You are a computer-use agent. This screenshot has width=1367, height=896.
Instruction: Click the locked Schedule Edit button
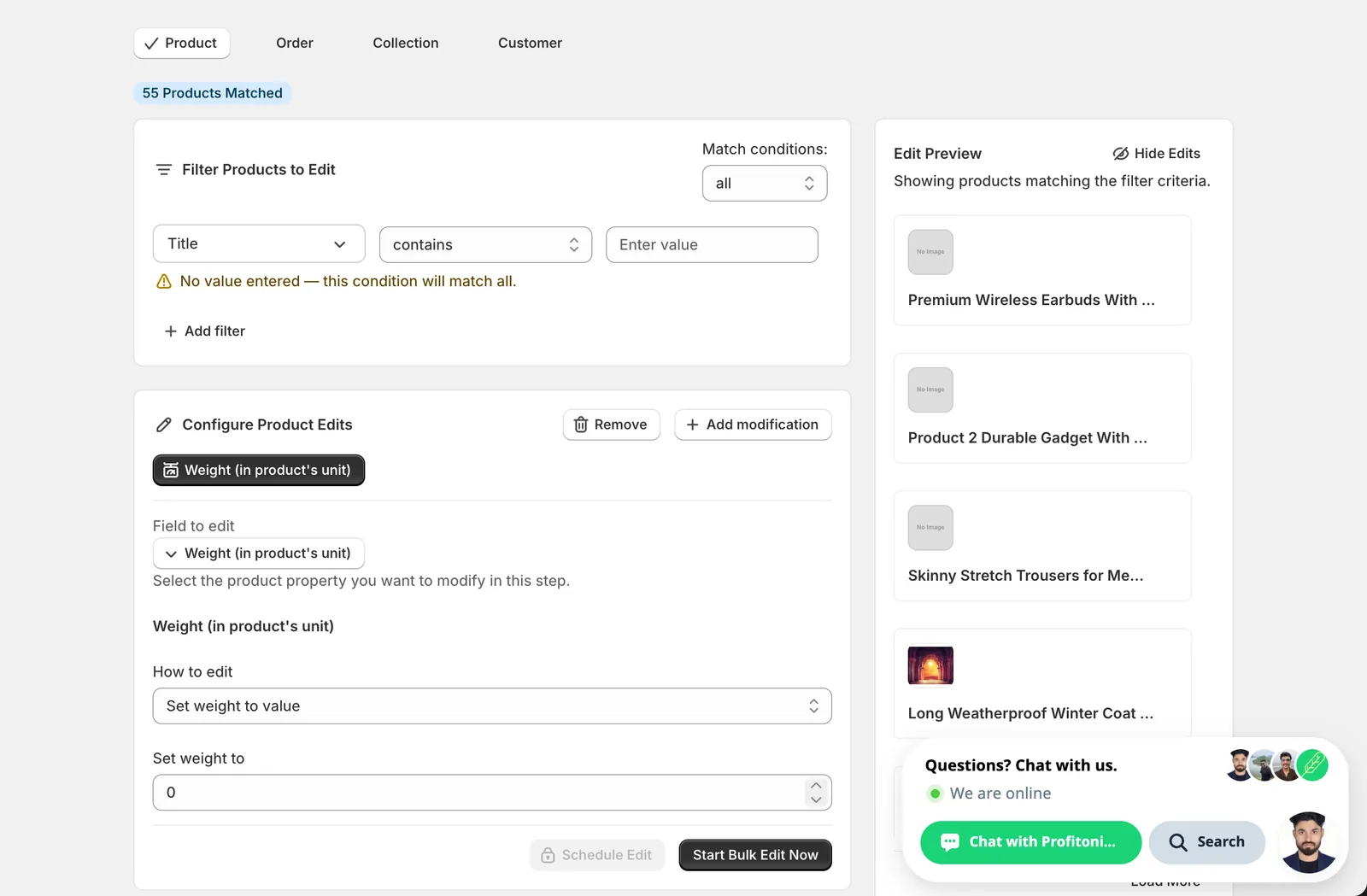(x=597, y=855)
